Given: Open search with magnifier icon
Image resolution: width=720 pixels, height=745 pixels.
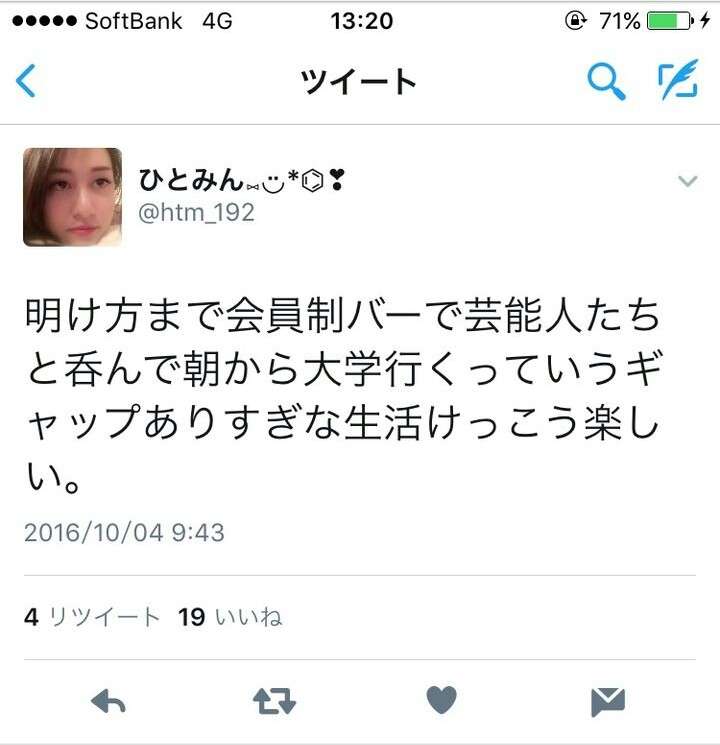Looking at the screenshot, I should 606,81.
